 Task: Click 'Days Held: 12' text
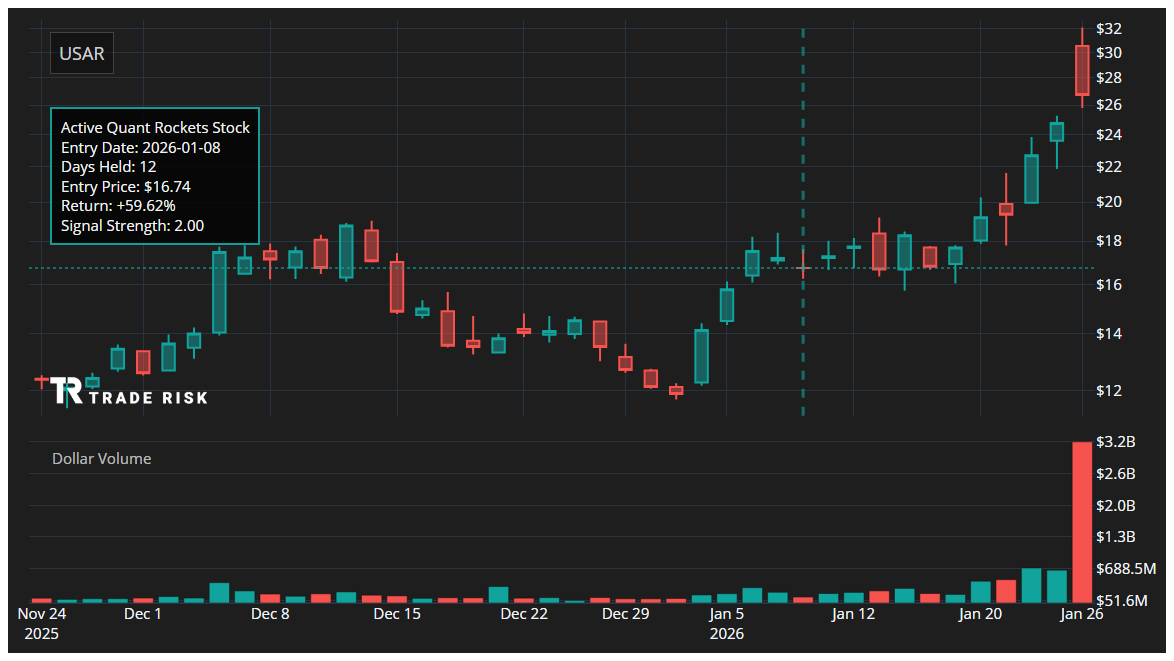[x=109, y=167]
